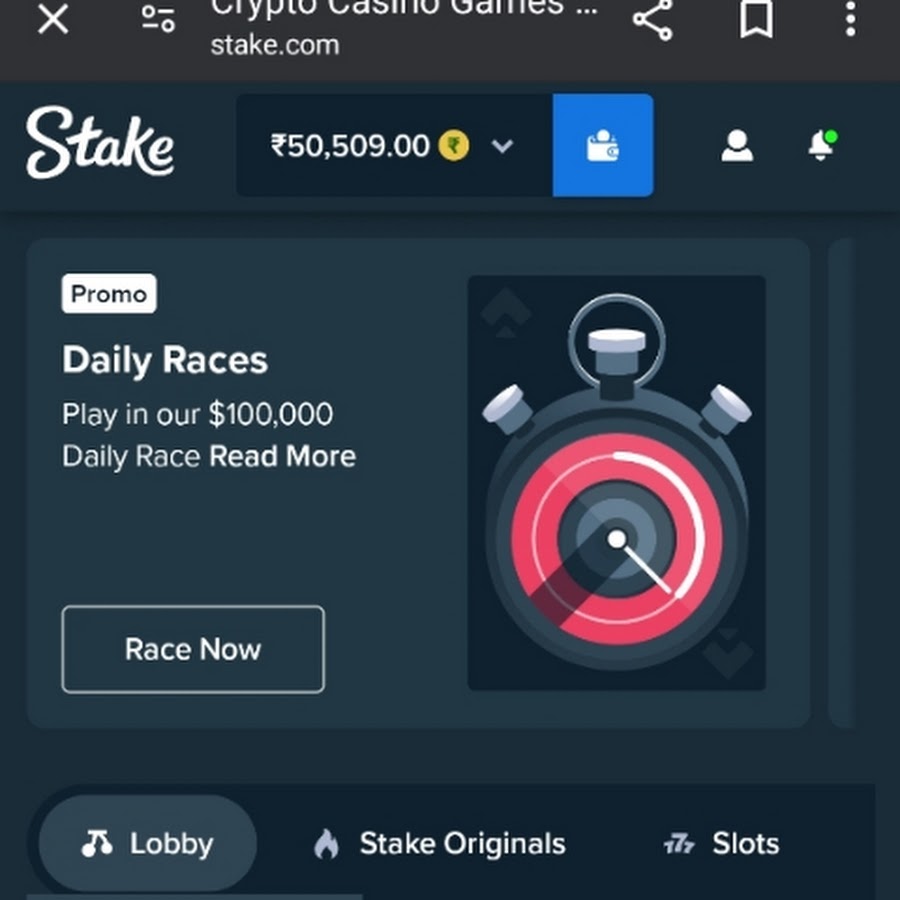The image size is (900, 900).
Task: Open site settings tune icon
Action: tap(158, 18)
